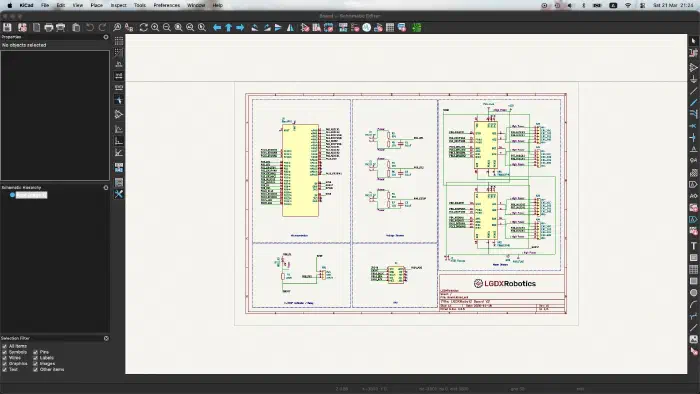700x394 pixels.
Task: Open the File menu
Action: click(45, 5)
